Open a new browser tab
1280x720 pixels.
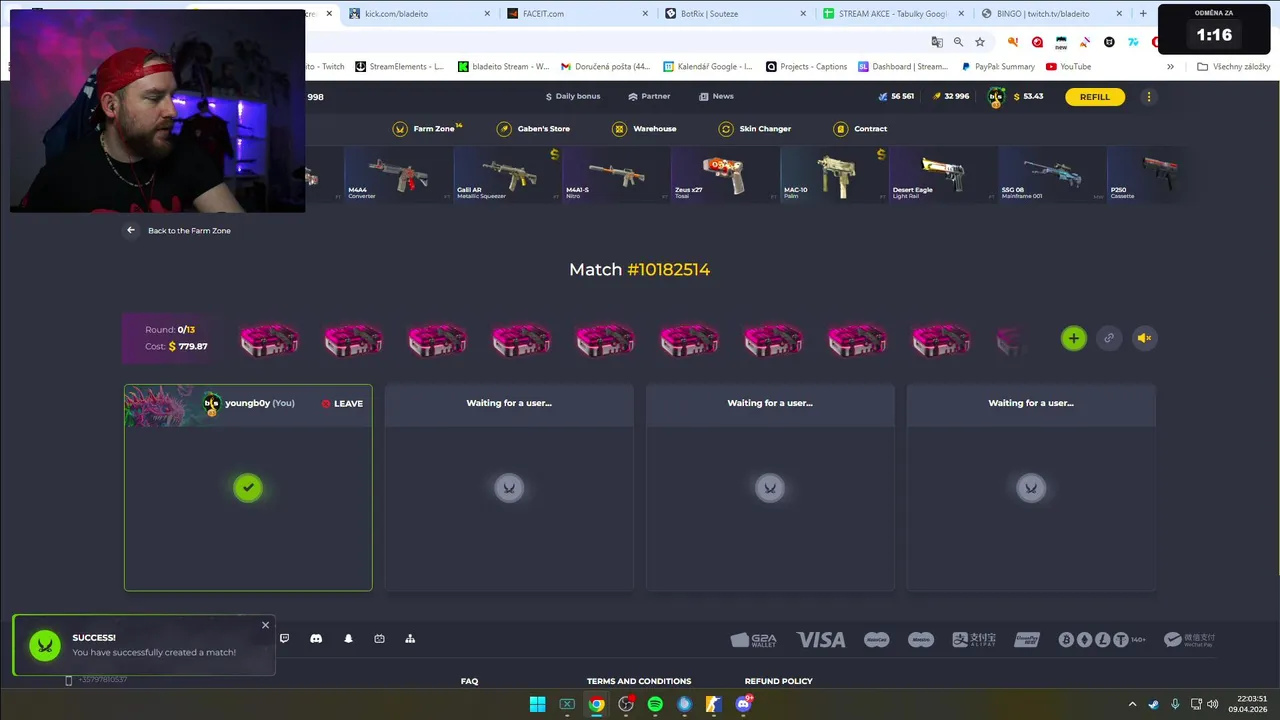point(1143,14)
